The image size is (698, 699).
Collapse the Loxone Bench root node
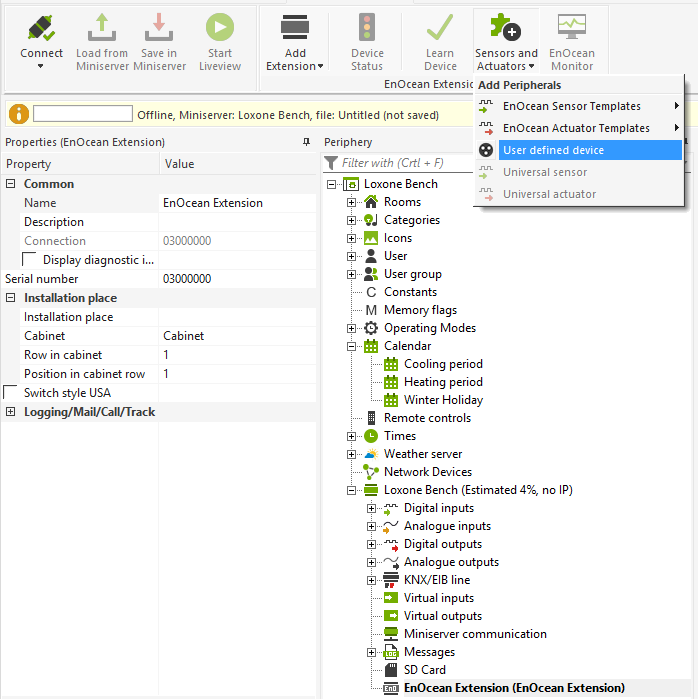coord(331,184)
